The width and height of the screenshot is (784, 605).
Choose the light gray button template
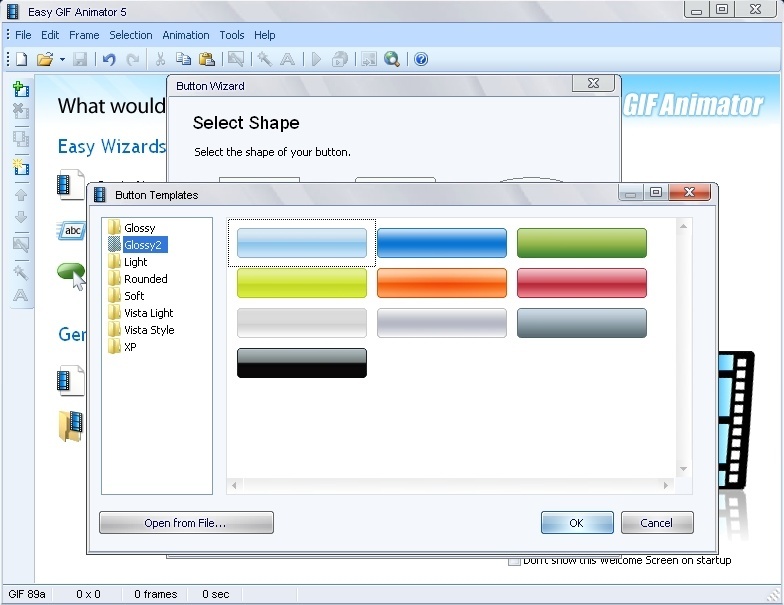pyautogui.click(x=302, y=323)
